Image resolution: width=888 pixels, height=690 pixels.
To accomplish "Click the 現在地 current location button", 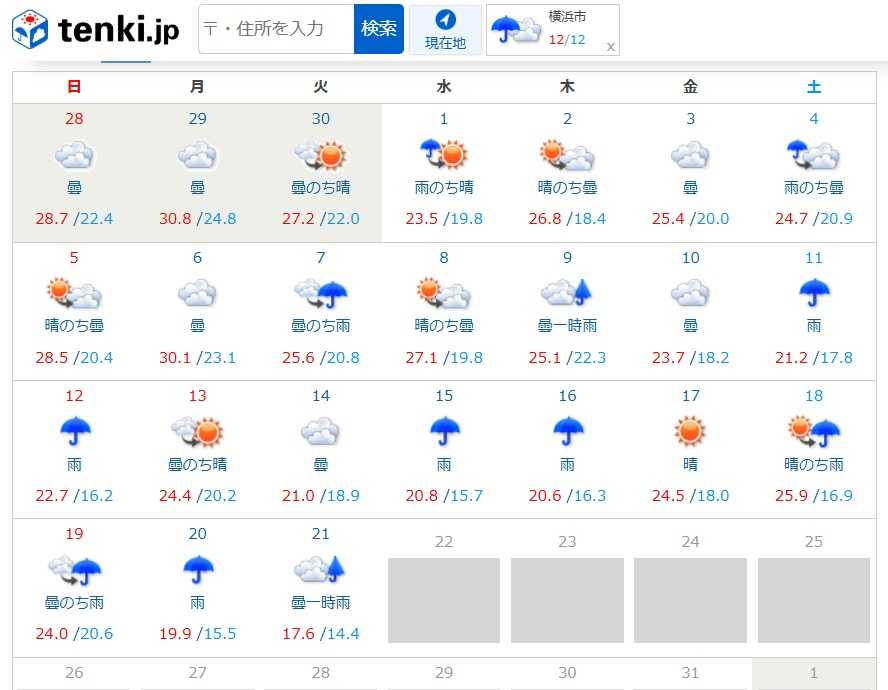I will coord(445,30).
